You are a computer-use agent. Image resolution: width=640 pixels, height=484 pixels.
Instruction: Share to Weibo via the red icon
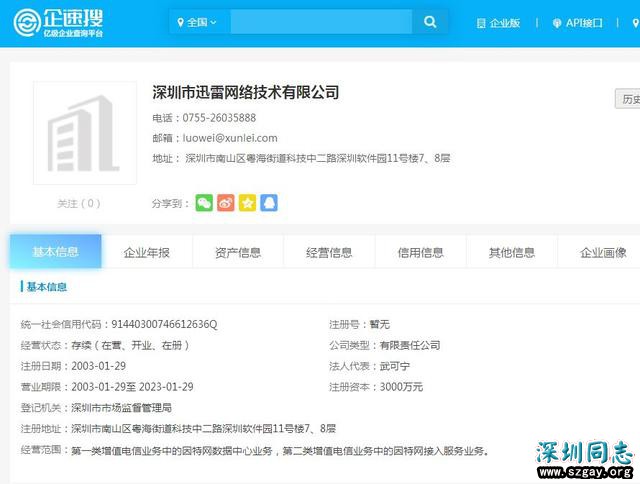coord(226,203)
